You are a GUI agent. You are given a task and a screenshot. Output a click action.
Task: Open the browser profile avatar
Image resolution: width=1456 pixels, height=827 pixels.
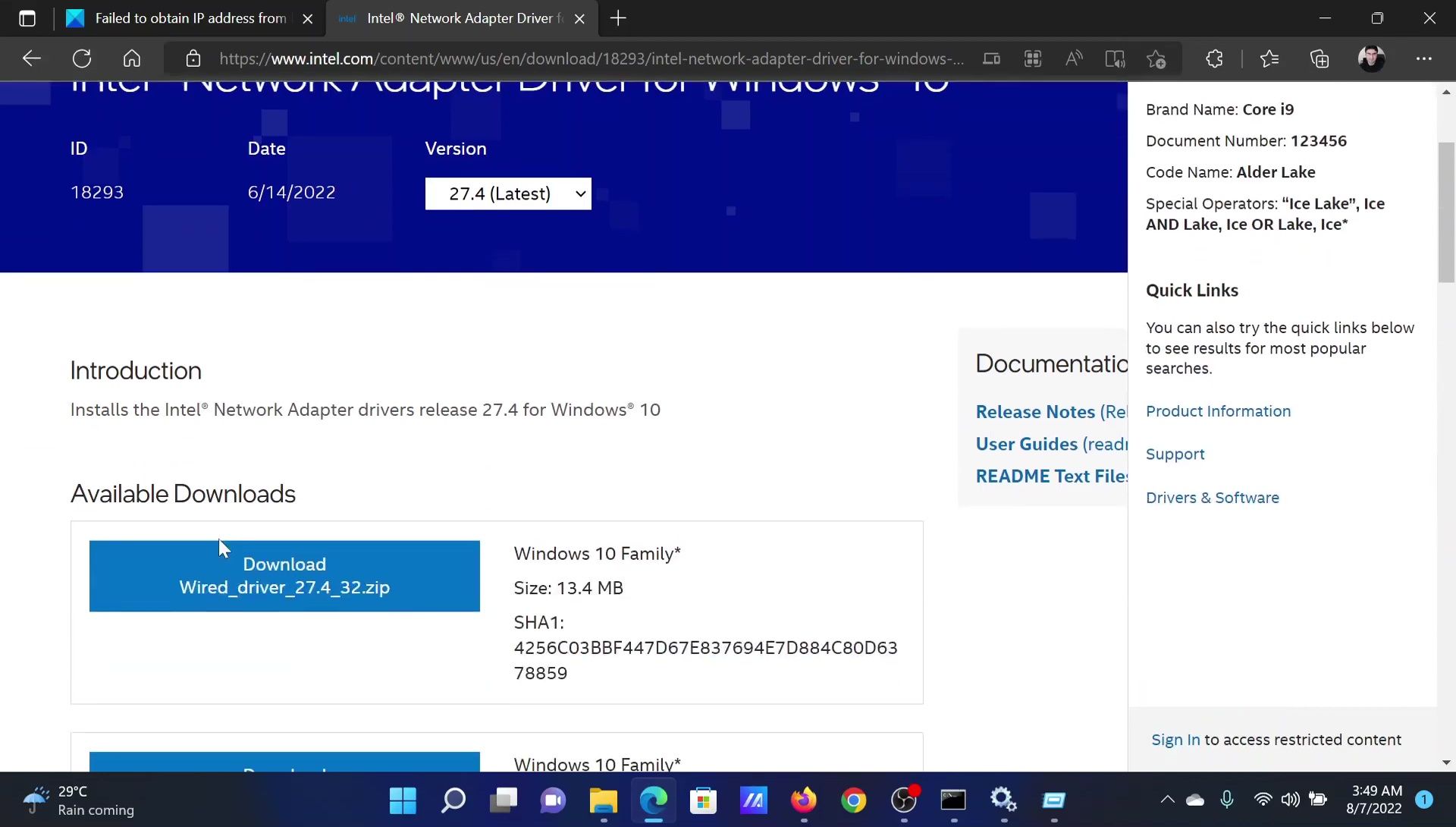click(x=1371, y=58)
